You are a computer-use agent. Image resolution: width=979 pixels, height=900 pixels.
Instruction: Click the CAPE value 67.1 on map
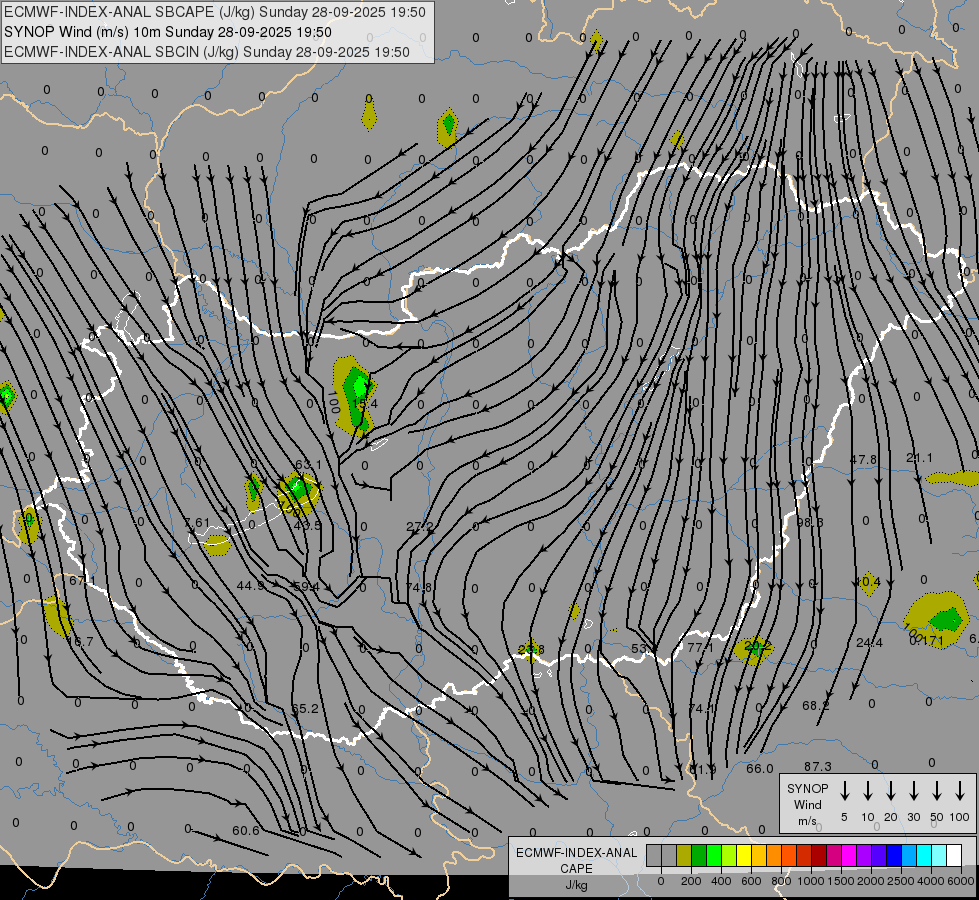point(82,580)
